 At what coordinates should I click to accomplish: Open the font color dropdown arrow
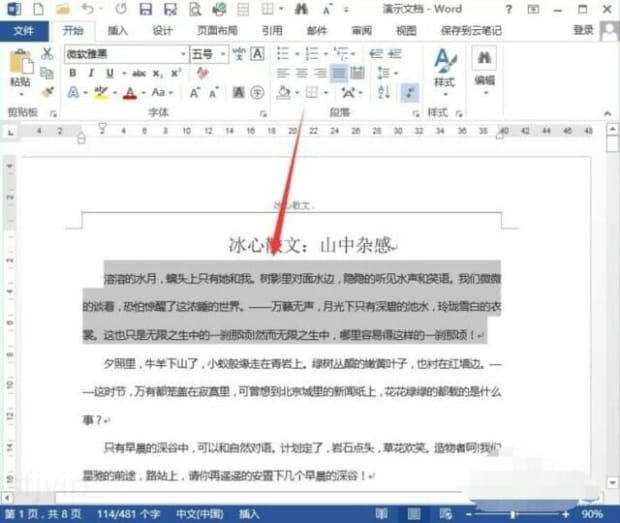(143, 93)
